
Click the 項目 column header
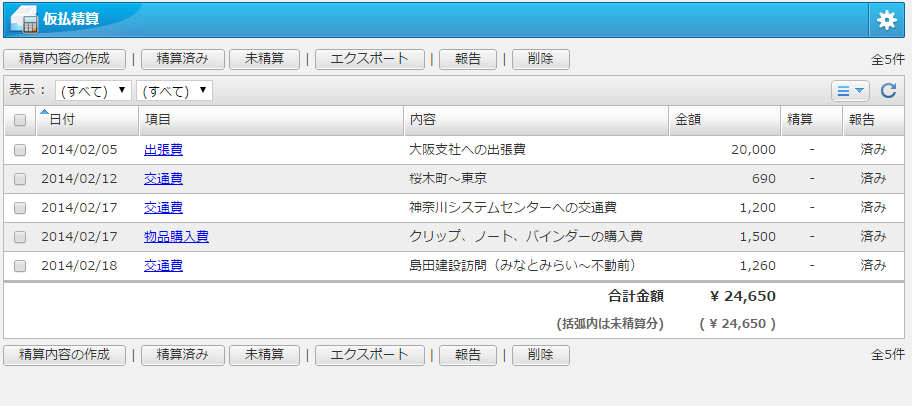pyautogui.click(x=158, y=120)
